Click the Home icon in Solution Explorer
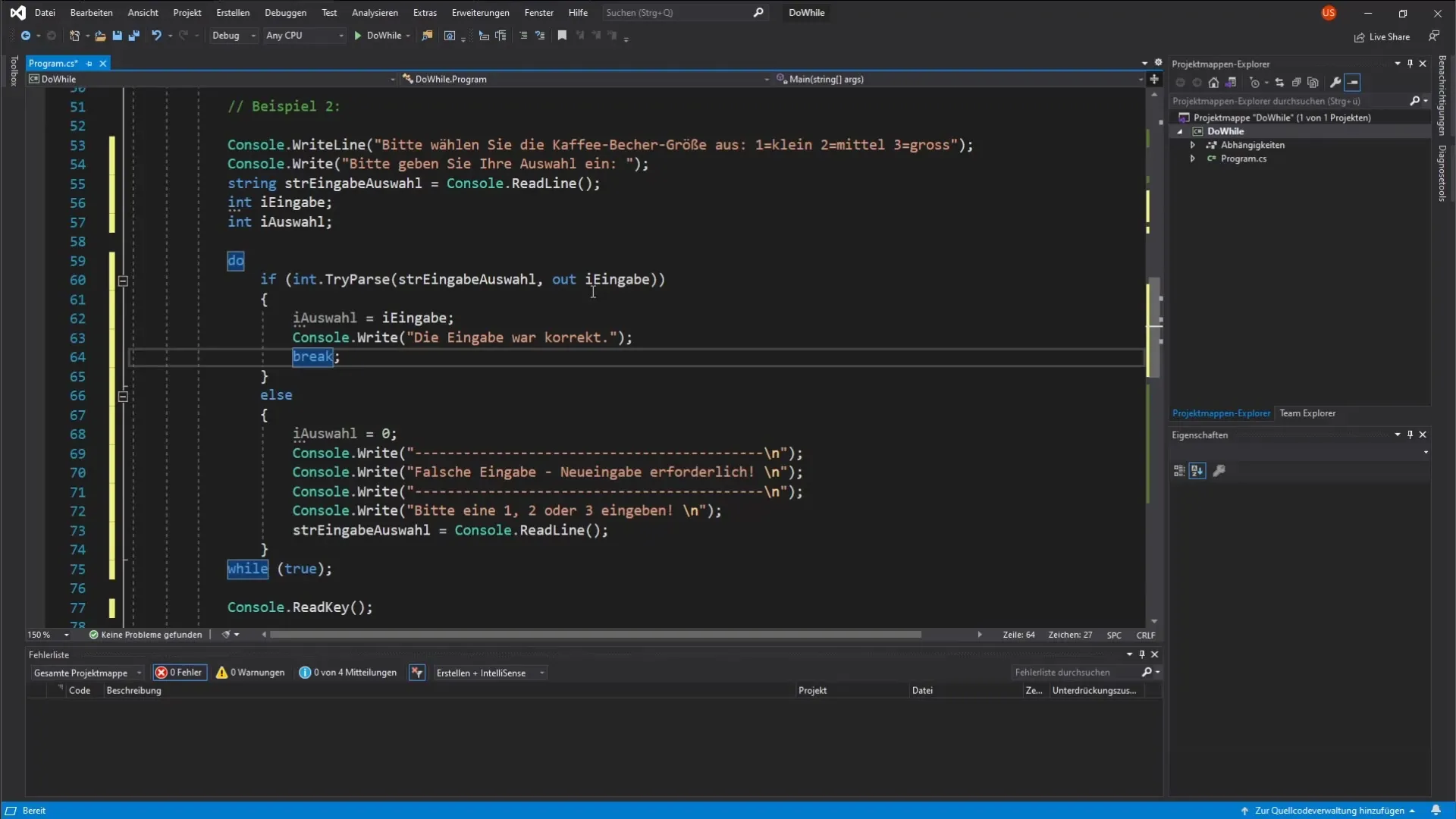Image resolution: width=1456 pixels, height=819 pixels. pyautogui.click(x=1213, y=83)
